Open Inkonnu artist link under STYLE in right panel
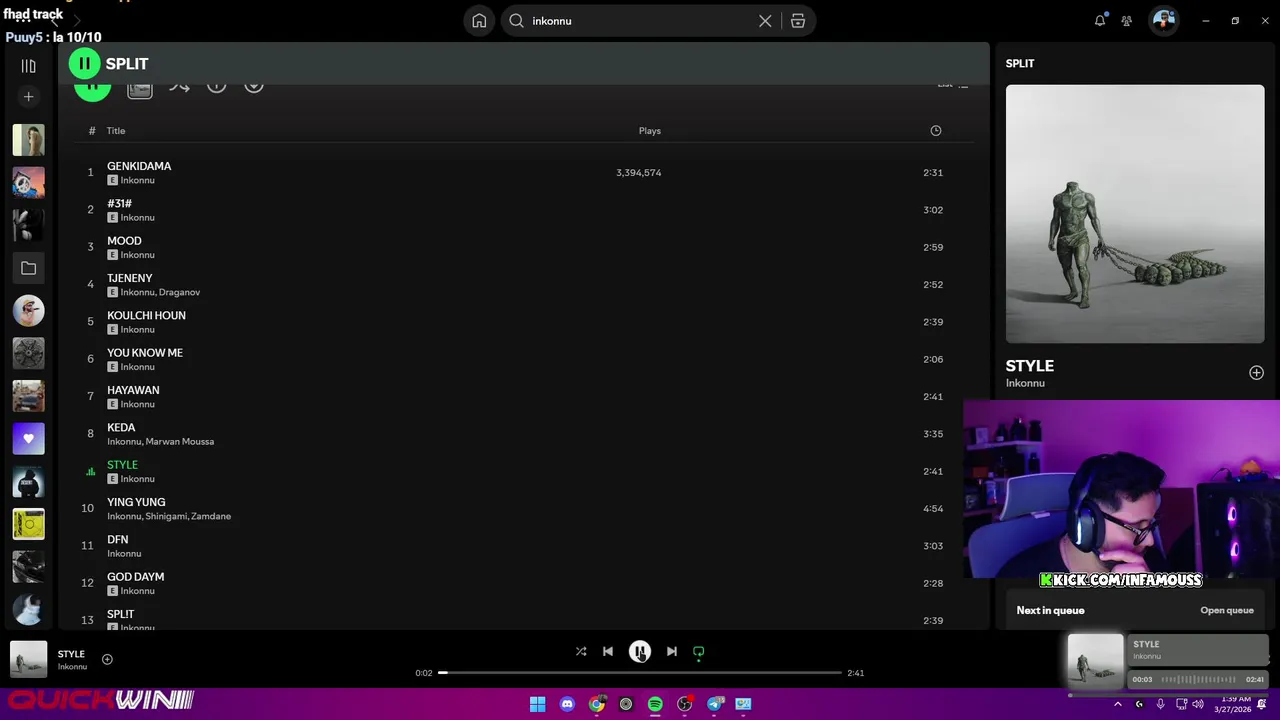Viewport: 1280px width, 720px height. pos(1025,383)
